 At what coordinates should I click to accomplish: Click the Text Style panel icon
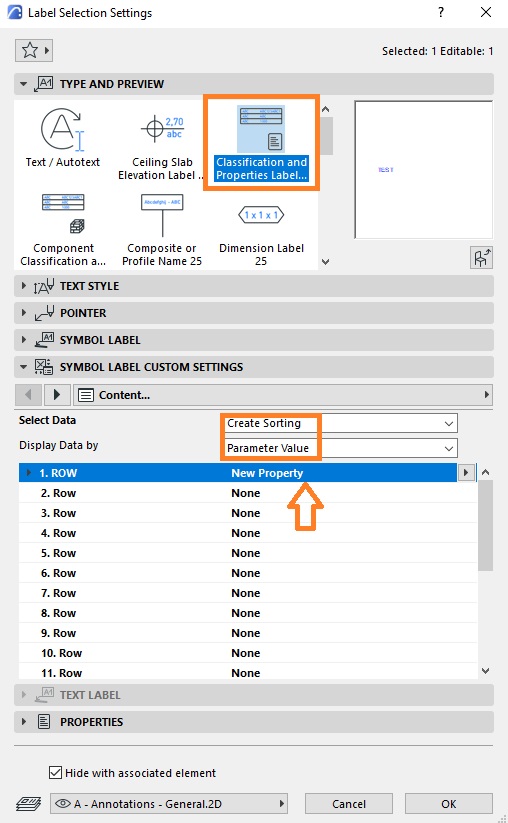coord(44,286)
